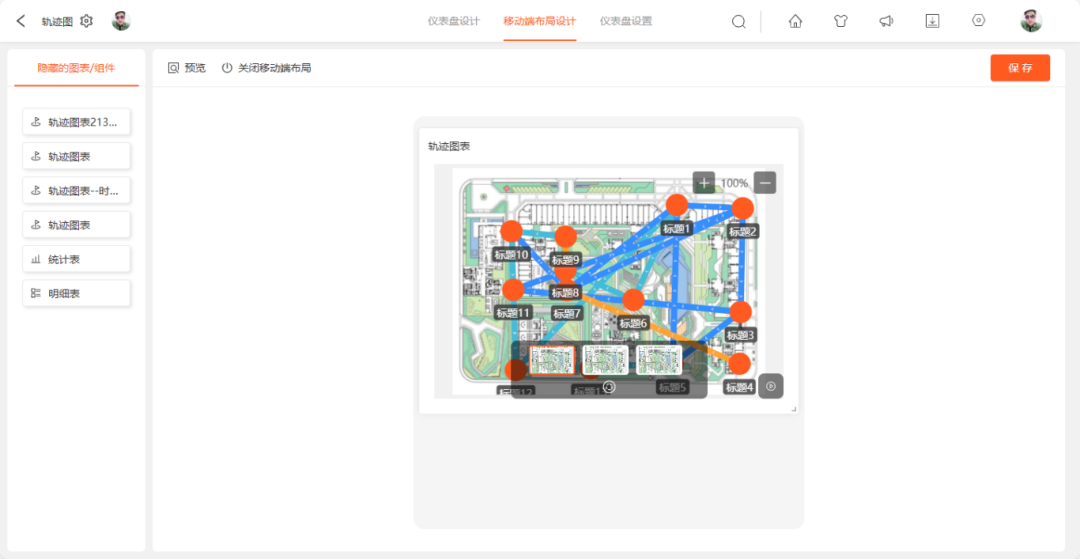Open the theme shirt icon

pyautogui.click(x=840, y=21)
